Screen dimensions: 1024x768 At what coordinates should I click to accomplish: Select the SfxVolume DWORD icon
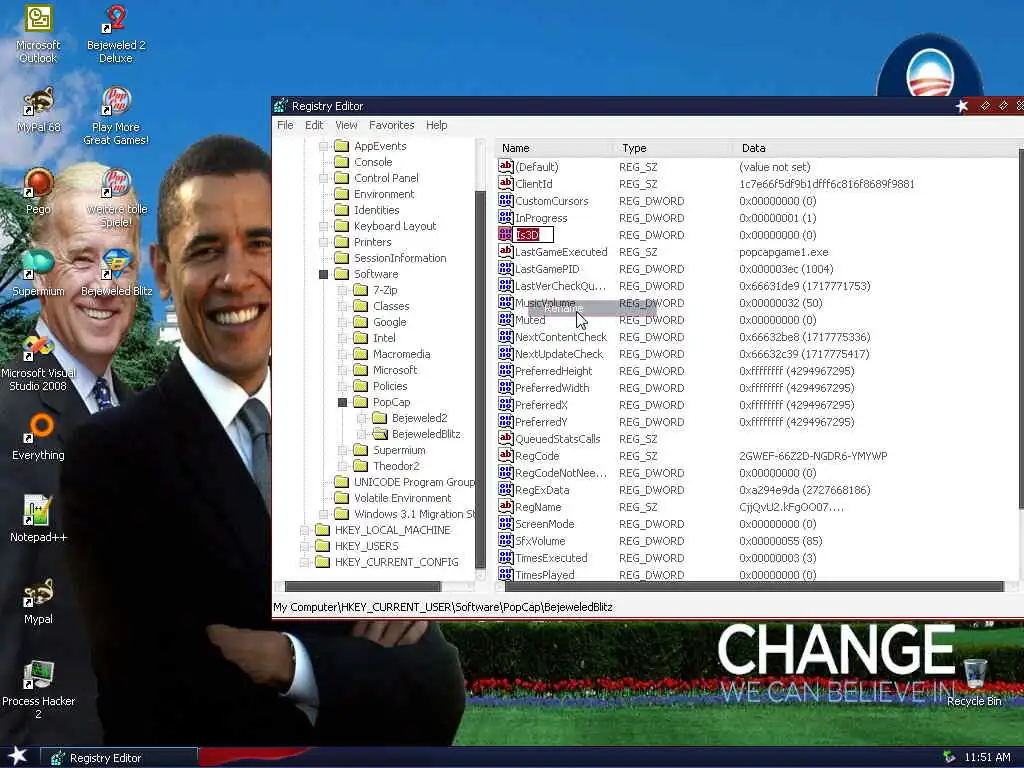coord(505,540)
